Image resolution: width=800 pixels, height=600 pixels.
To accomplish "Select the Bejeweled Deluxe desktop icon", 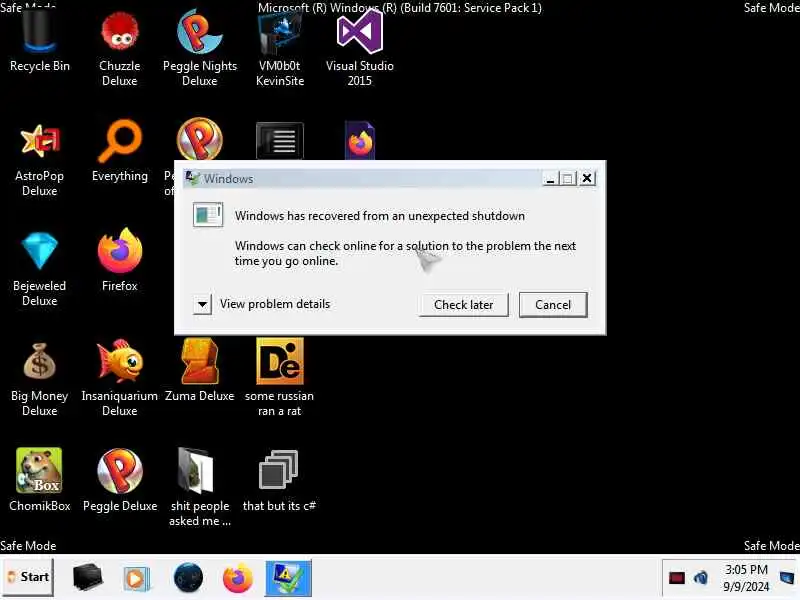I will tap(39, 269).
